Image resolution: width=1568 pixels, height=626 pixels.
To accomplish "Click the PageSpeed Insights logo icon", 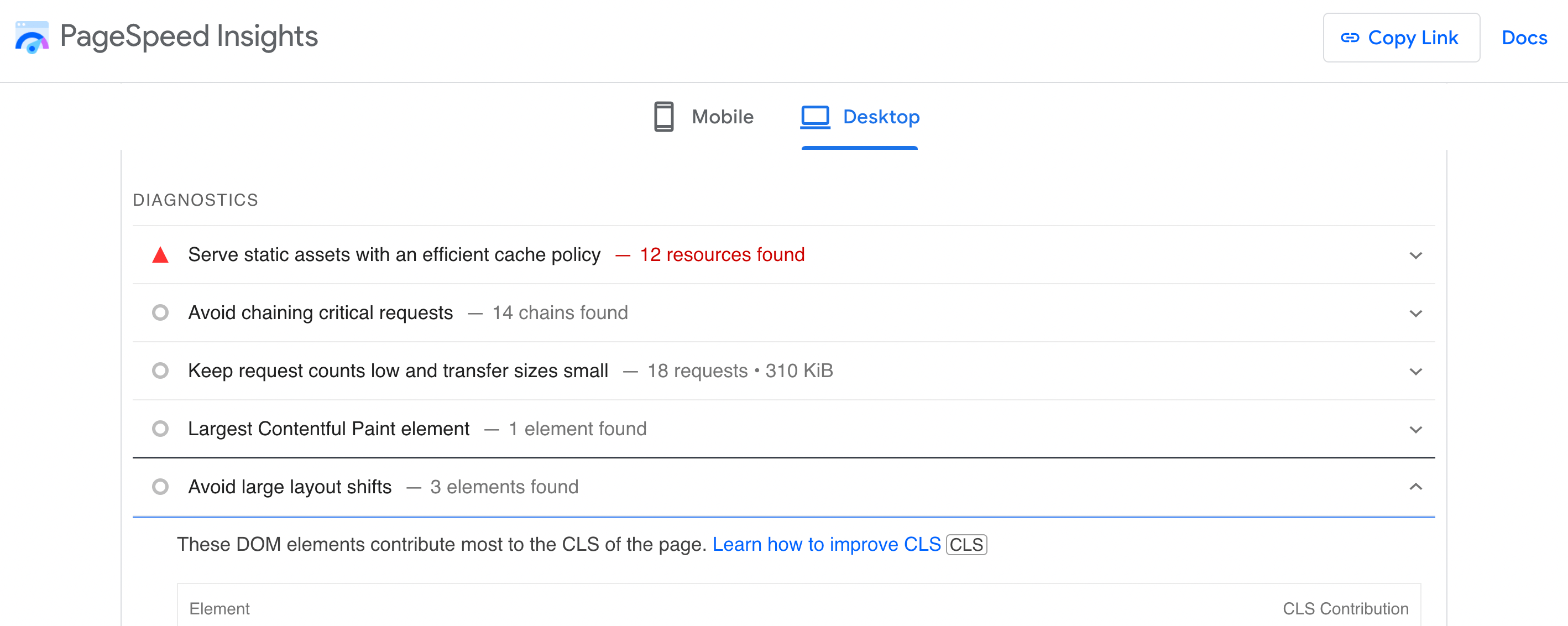I will pyautogui.click(x=32, y=38).
